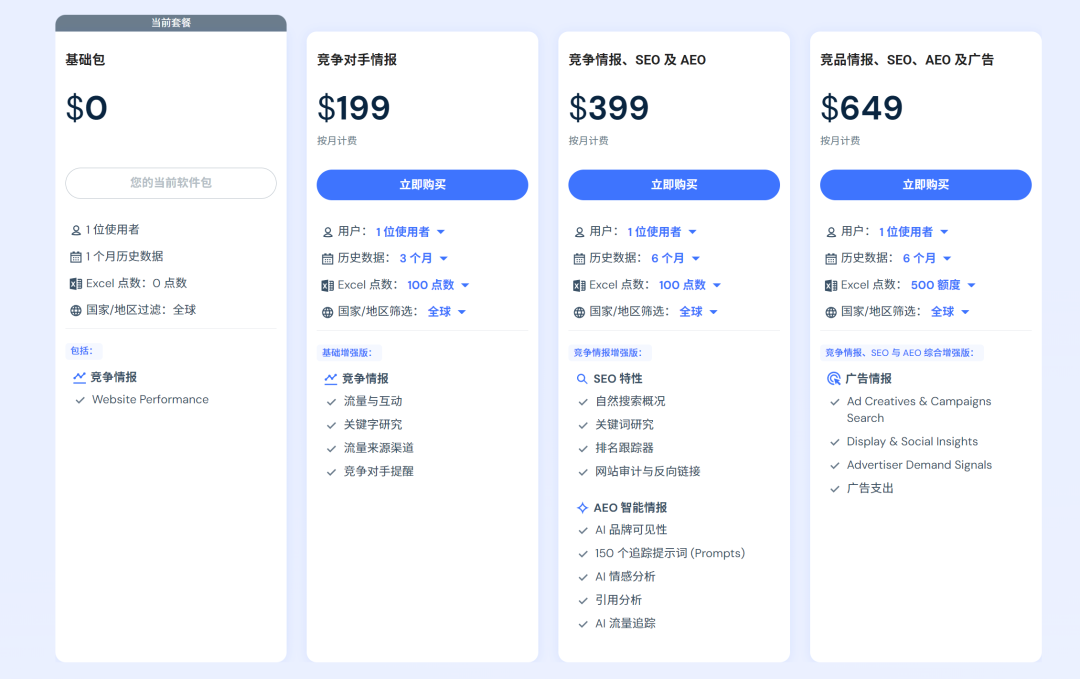Open Excel 点数 dropdown in $199 plan
This screenshot has height=679, width=1080.
click(438, 285)
